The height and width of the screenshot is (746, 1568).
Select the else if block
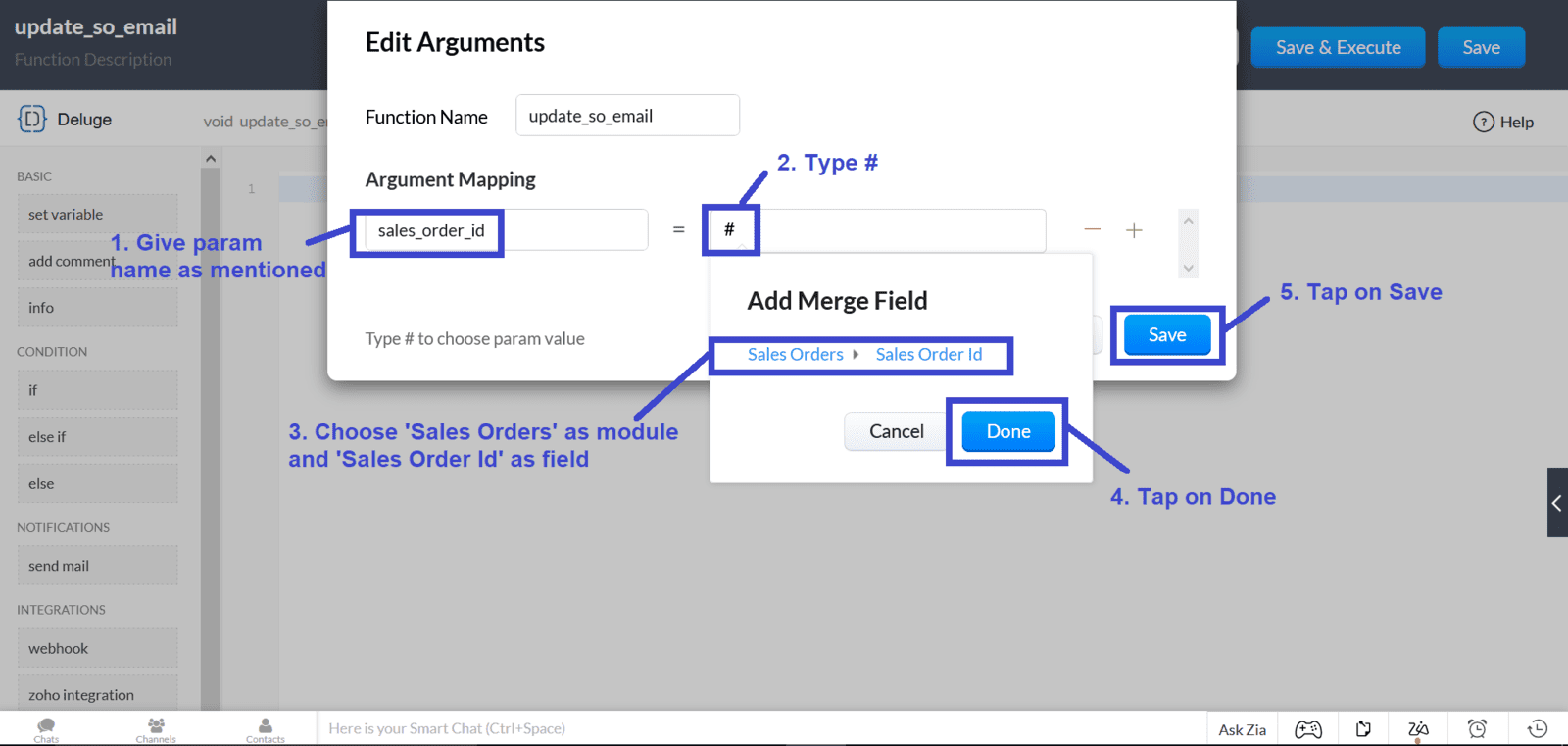(x=97, y=437)
